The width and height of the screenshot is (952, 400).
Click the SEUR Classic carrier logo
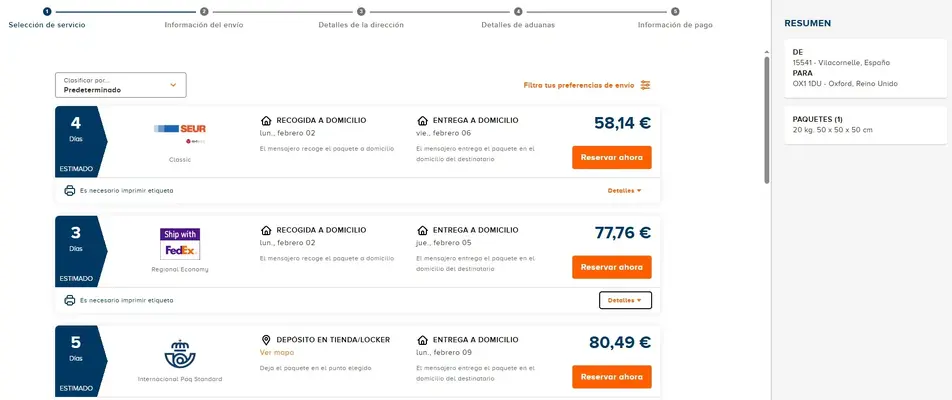click(x=180, y=132)
